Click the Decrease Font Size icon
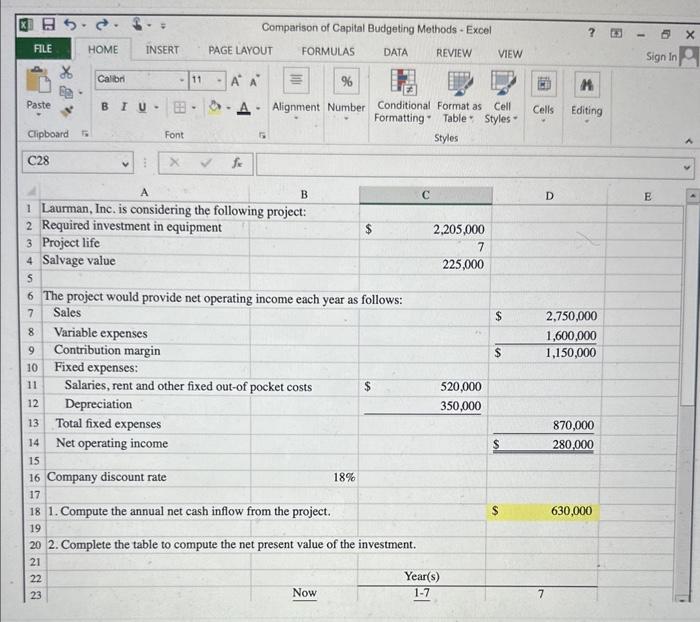The height and width of the screenshot is (622, 700). [254, 81]
